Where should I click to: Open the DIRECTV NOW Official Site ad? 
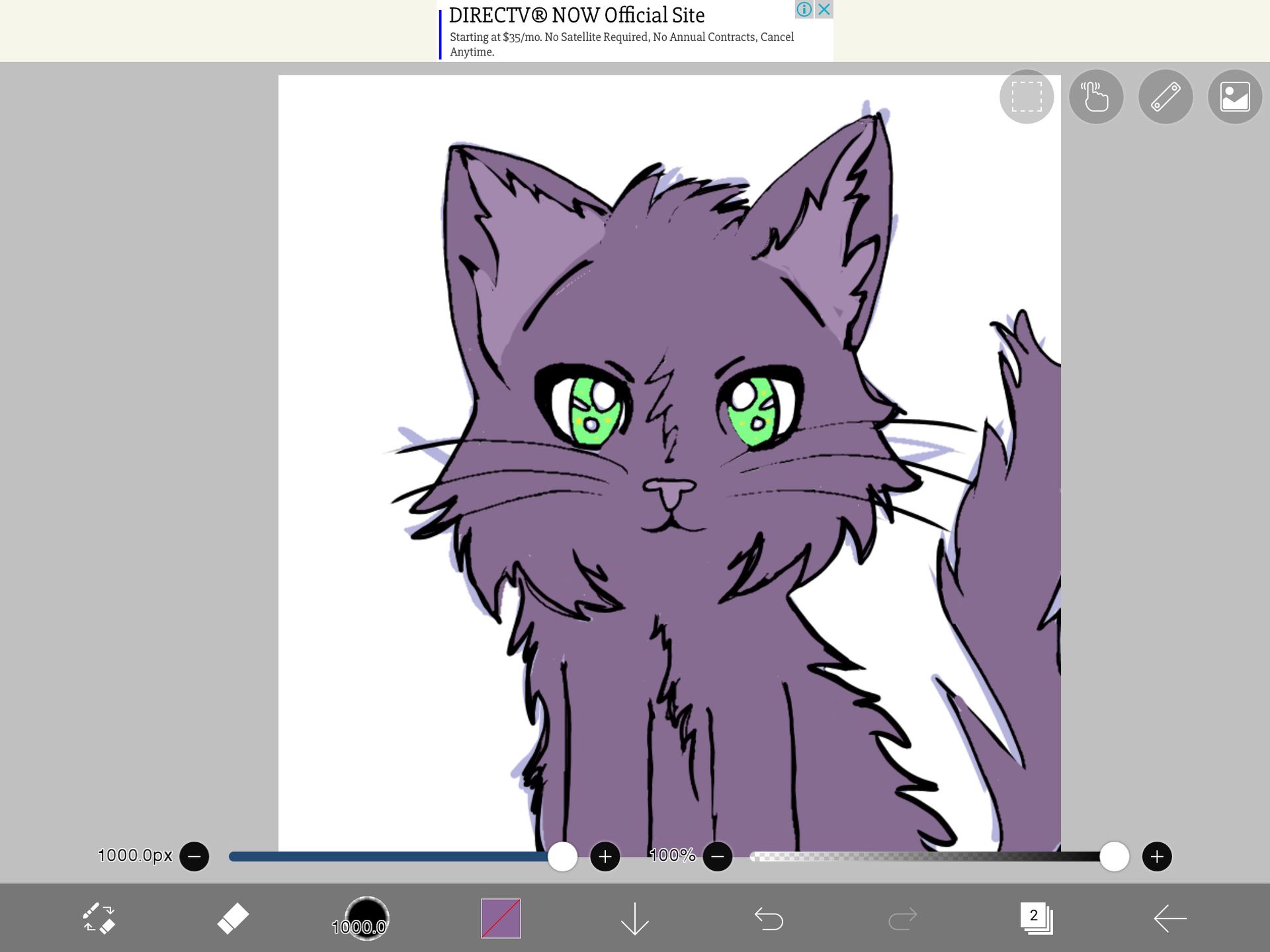tap(577, 15)
